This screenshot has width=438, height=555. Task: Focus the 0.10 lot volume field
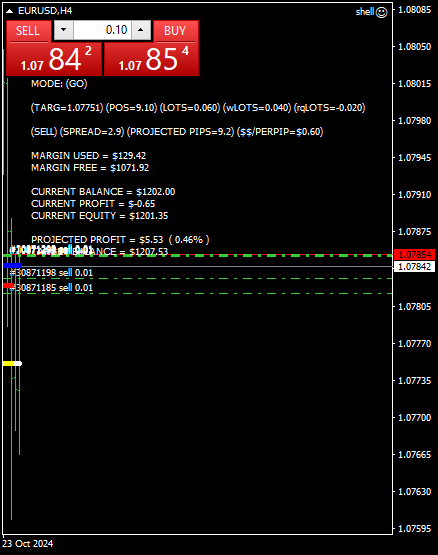(x=102, y=30)
